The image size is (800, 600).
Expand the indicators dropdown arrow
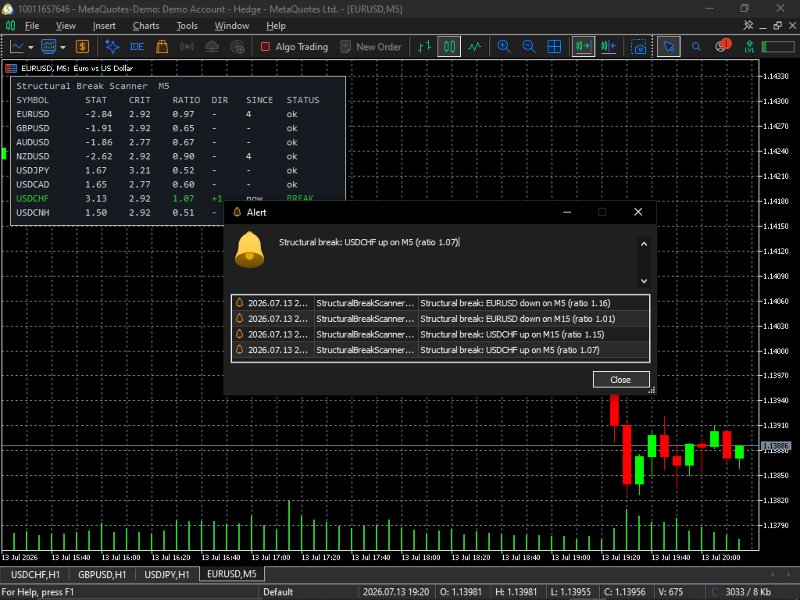pos(63,47)
